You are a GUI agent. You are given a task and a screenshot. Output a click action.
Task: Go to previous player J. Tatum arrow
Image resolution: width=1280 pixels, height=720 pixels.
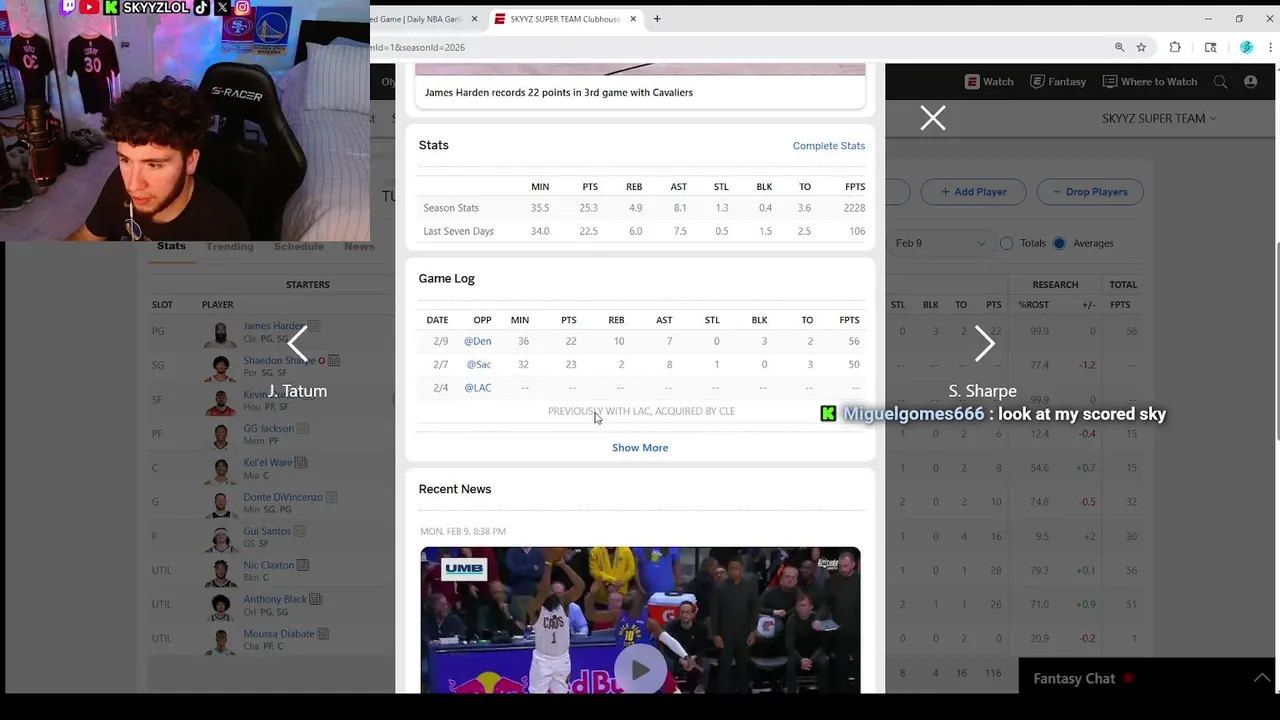[x=298, y=343]
